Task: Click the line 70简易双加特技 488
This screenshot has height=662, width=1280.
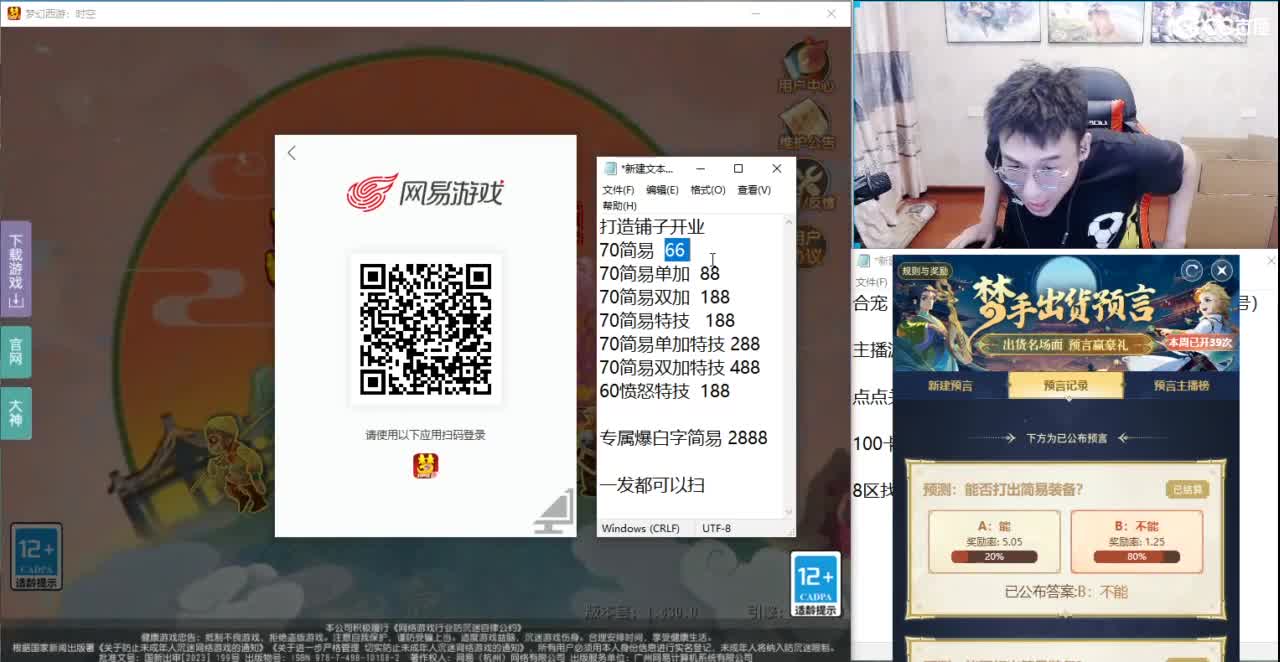Action: [680, 367]
